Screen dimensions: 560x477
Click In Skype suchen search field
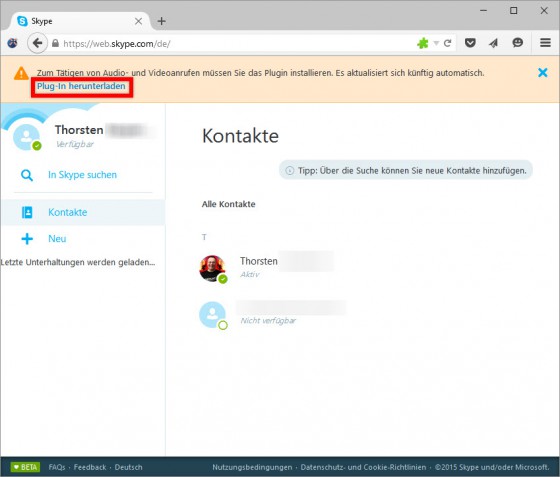[x=82, y=175]
